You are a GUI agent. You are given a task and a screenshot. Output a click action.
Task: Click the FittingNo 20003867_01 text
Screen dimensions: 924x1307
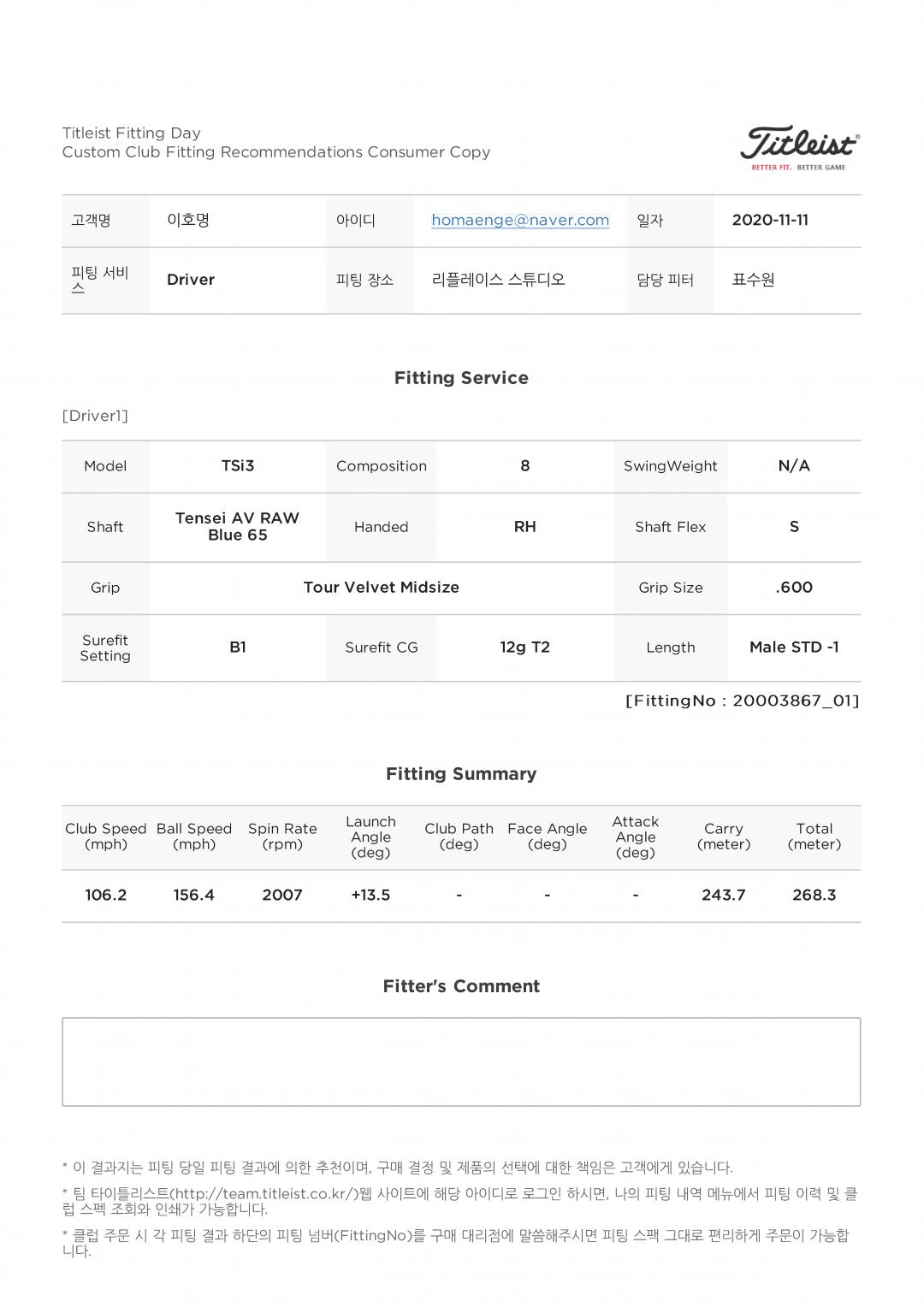(742, 701)
